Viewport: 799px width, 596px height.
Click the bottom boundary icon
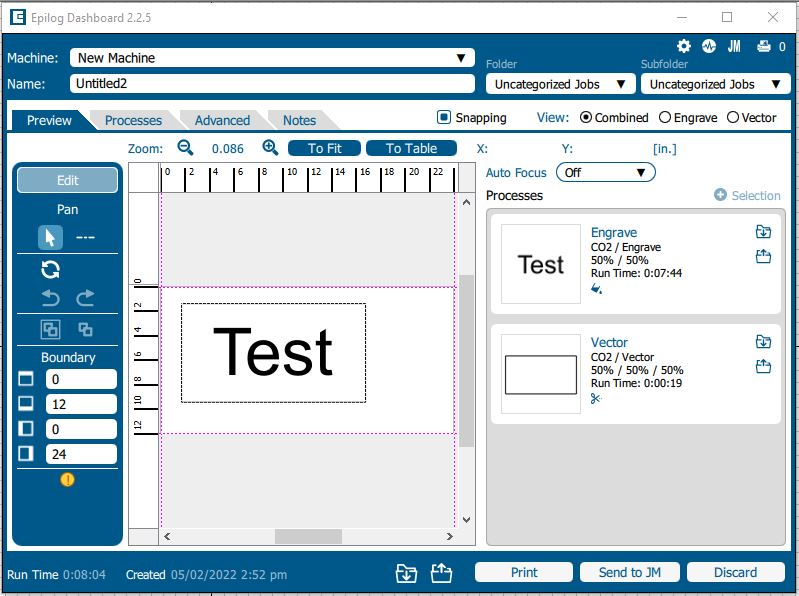(x=26, y=404)
